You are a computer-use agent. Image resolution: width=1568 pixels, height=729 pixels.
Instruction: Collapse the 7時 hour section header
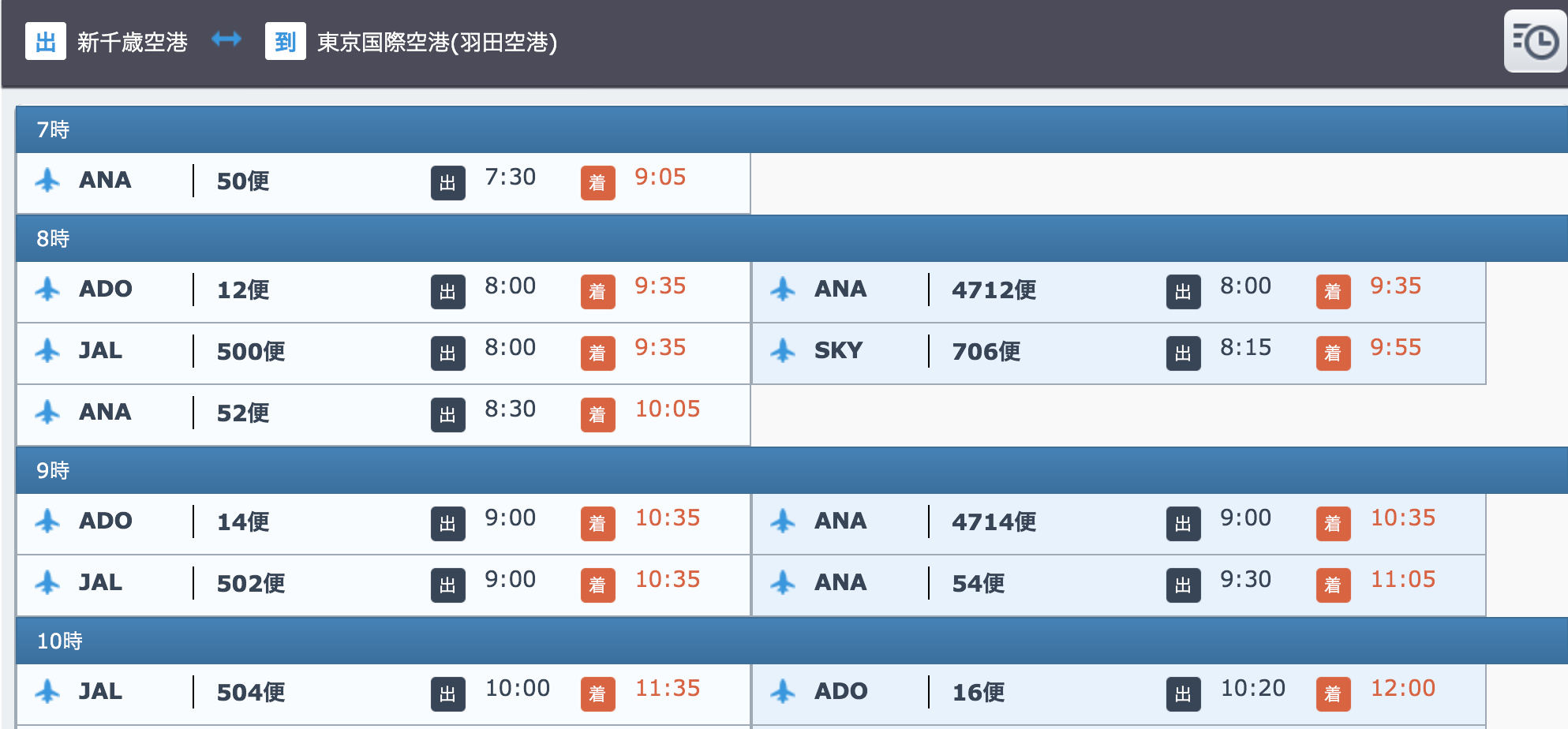tap(789, 129)
